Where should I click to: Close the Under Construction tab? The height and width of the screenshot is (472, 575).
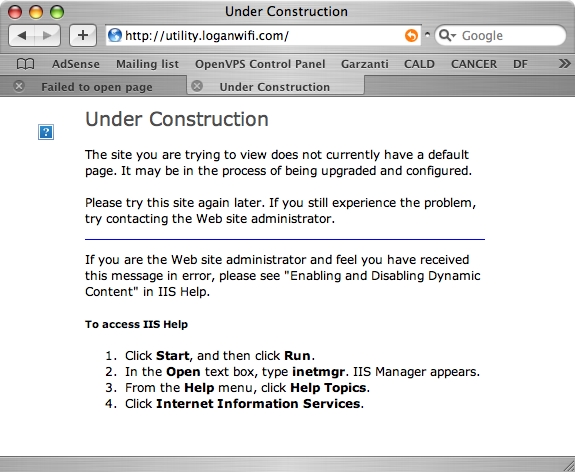click(x=197, y=86)
